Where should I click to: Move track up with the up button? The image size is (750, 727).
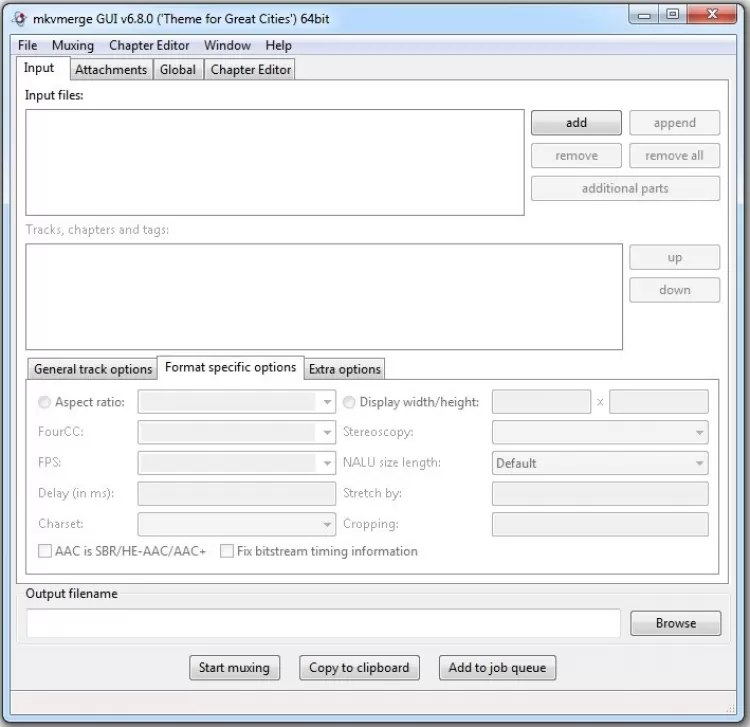tap(674, 258)
